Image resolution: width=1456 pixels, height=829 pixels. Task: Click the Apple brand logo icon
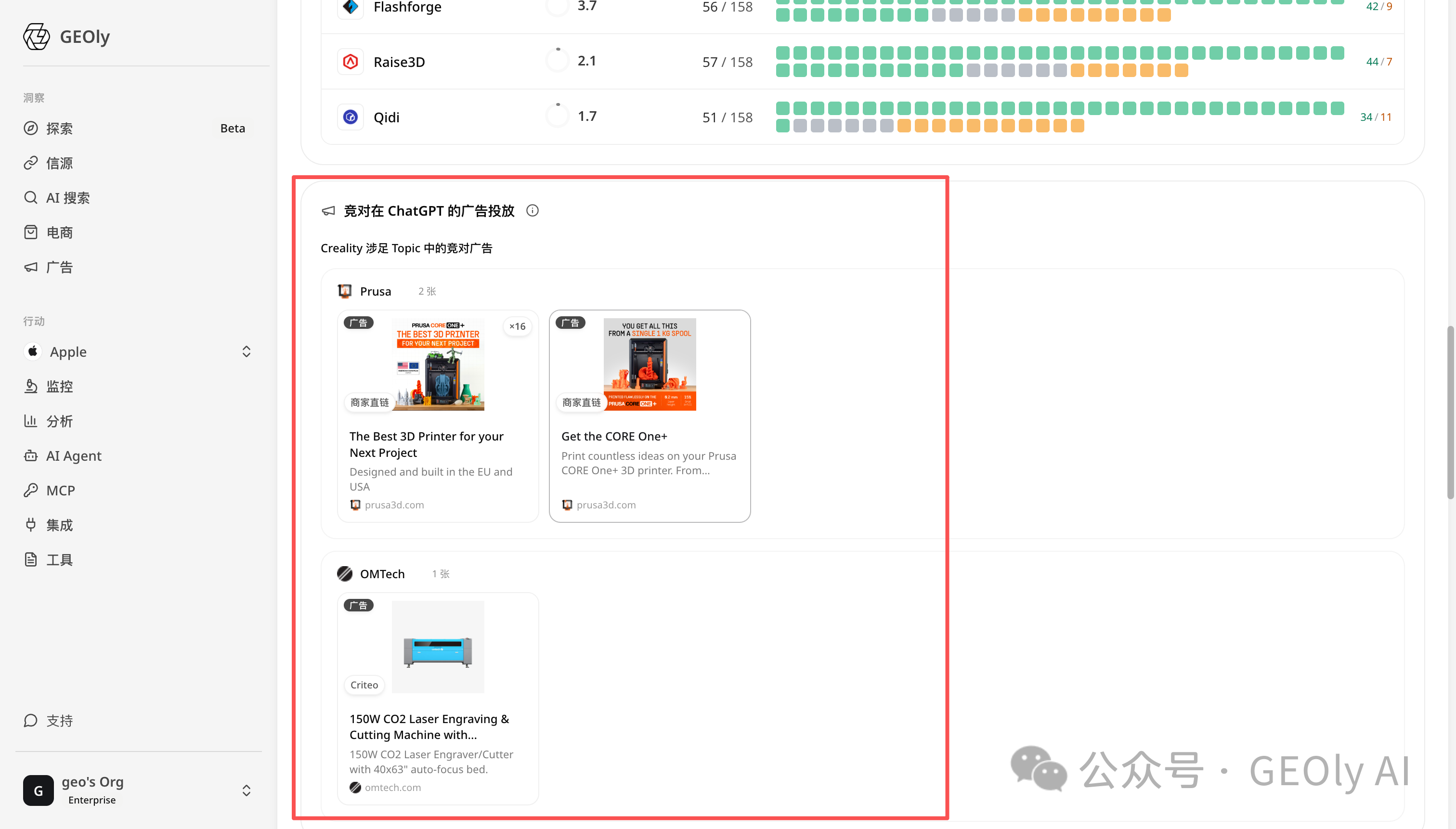[33, 351]
